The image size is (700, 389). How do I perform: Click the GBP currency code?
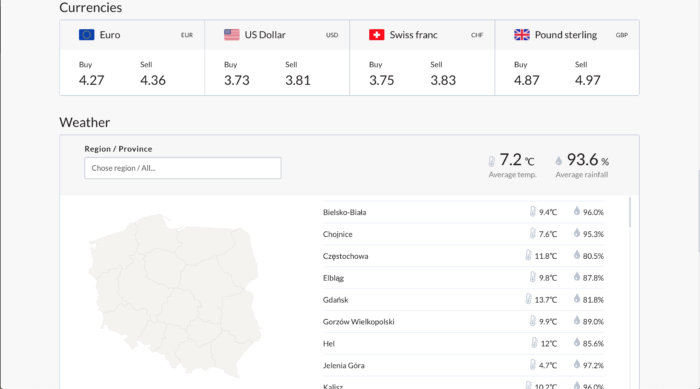pyautogui.click(x=622, y=35)
